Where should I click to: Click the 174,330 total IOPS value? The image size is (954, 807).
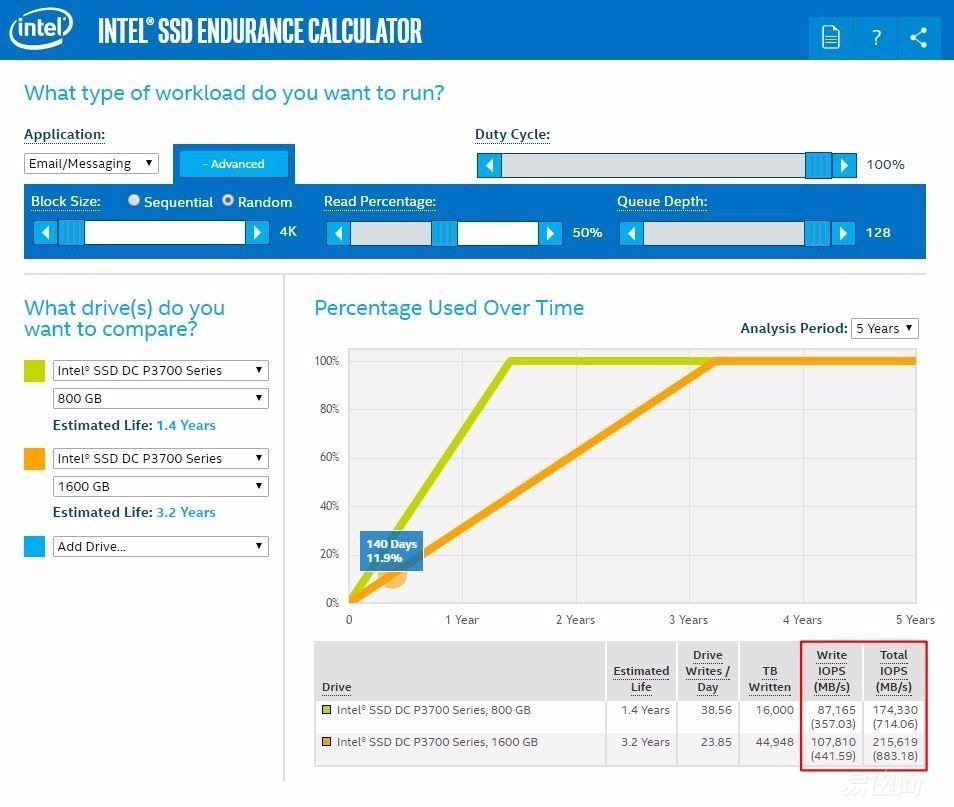coord(895,710)
